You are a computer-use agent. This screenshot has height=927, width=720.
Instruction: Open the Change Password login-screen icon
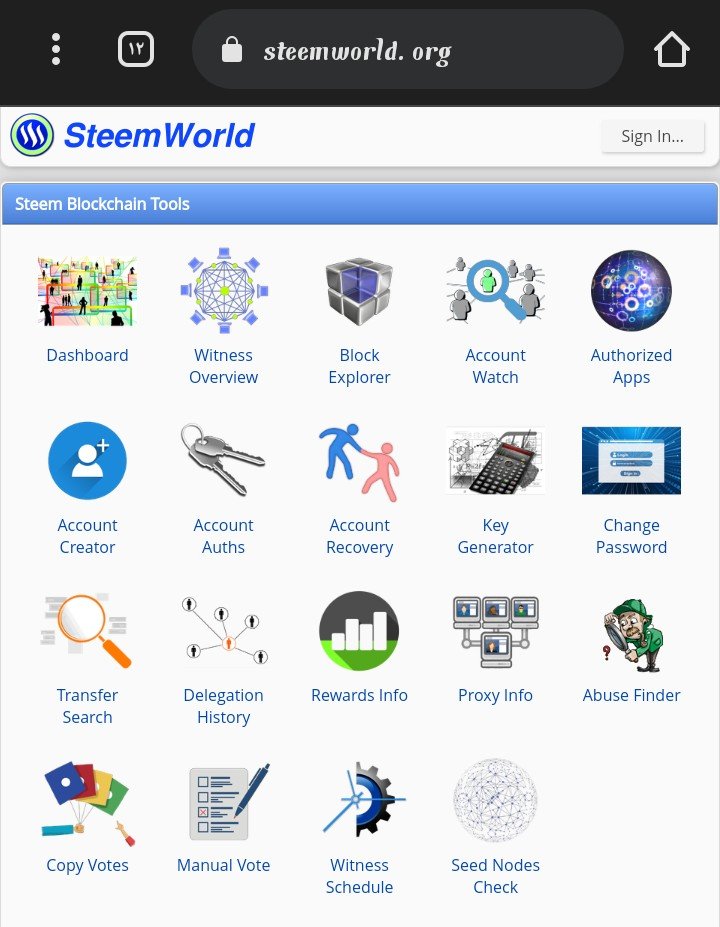[631, 461]
